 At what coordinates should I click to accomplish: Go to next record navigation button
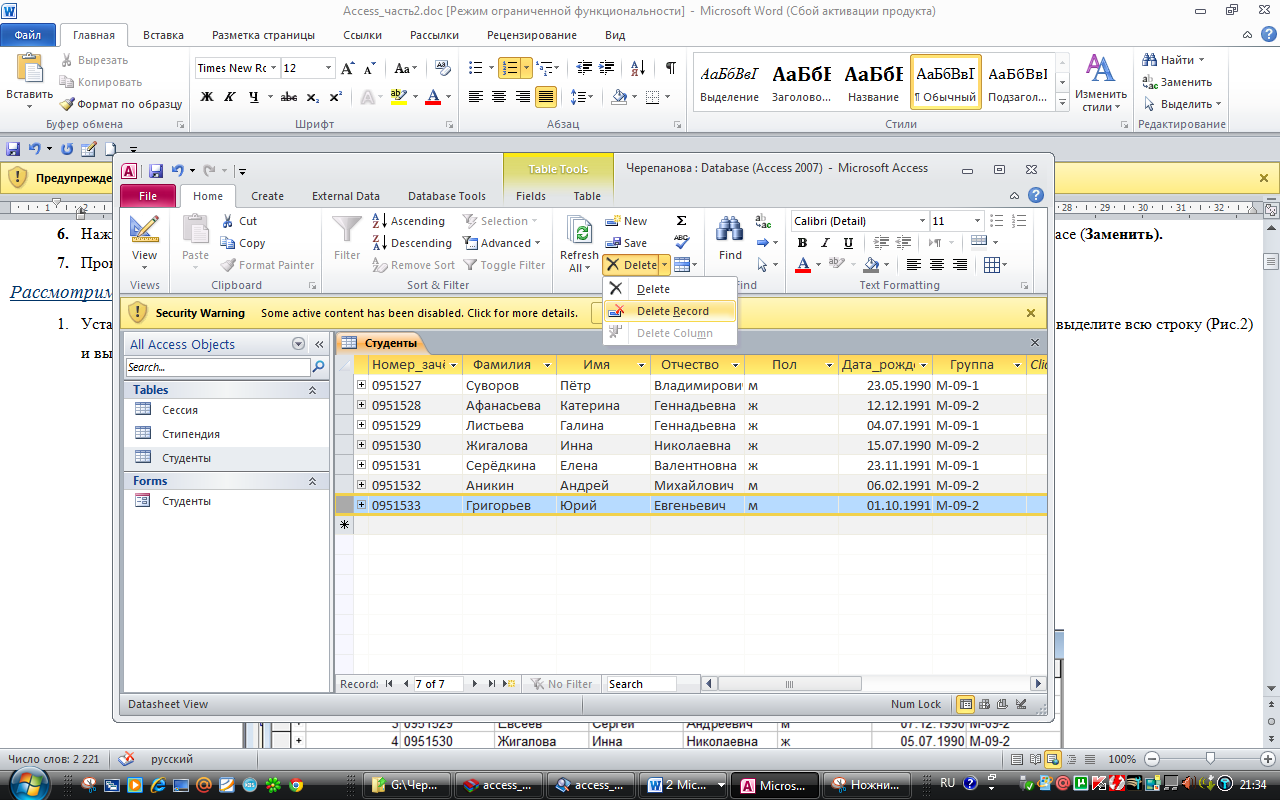pos(475,684)
